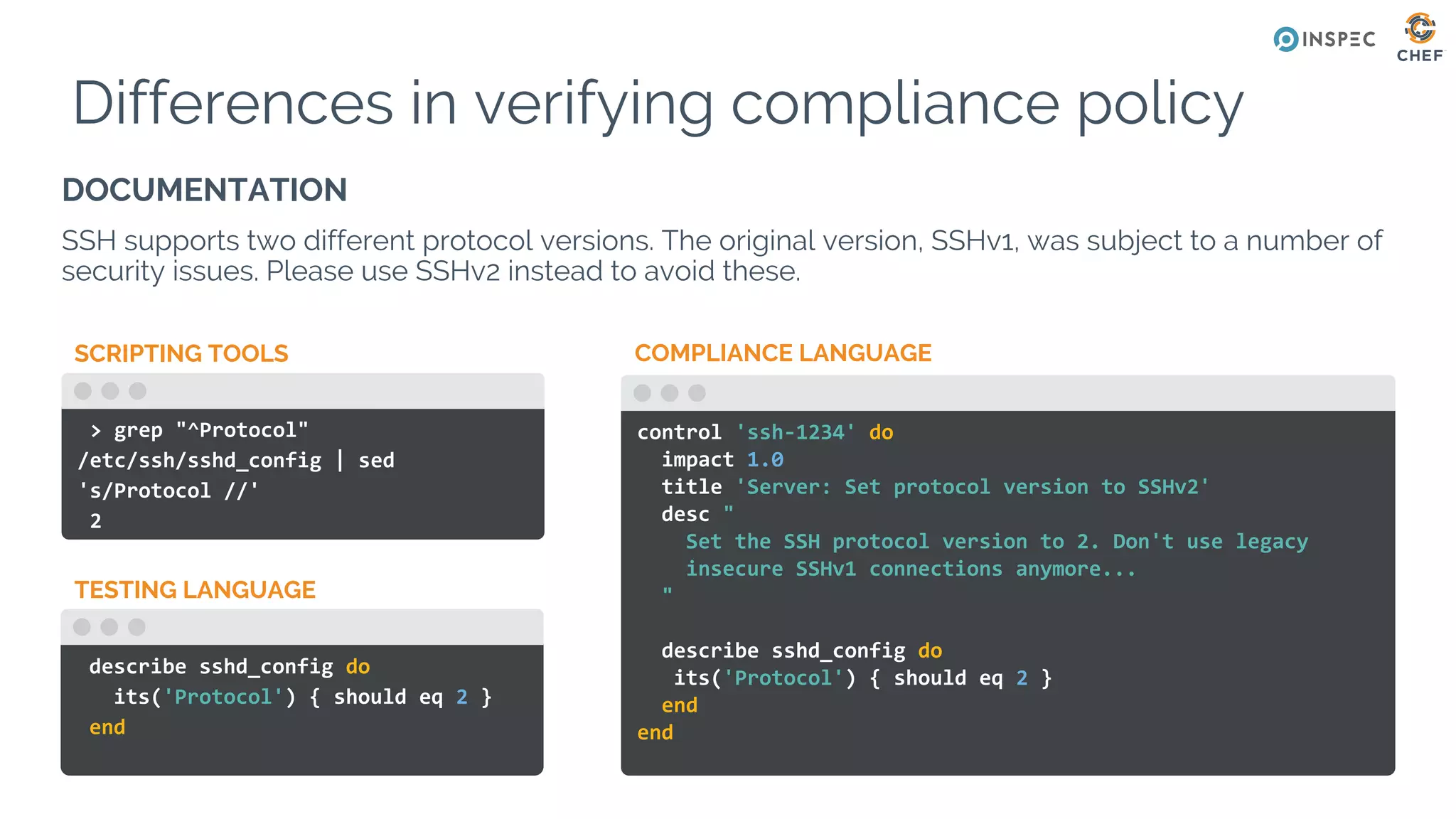
Task: Click the control 'ssh-1234' do line
Action: click(x=765, y=432)
